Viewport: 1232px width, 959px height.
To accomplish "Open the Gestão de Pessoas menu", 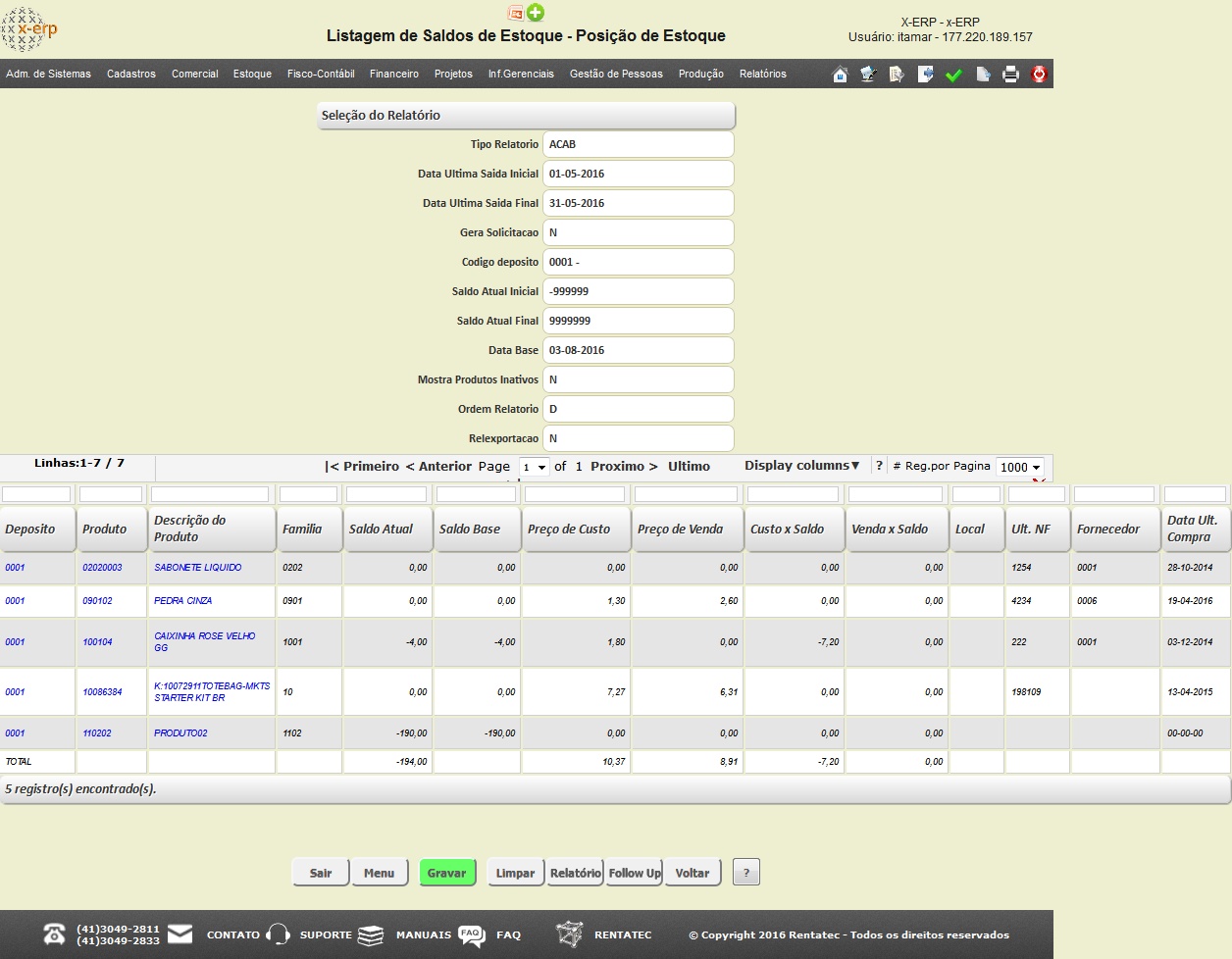I will 616,74.
